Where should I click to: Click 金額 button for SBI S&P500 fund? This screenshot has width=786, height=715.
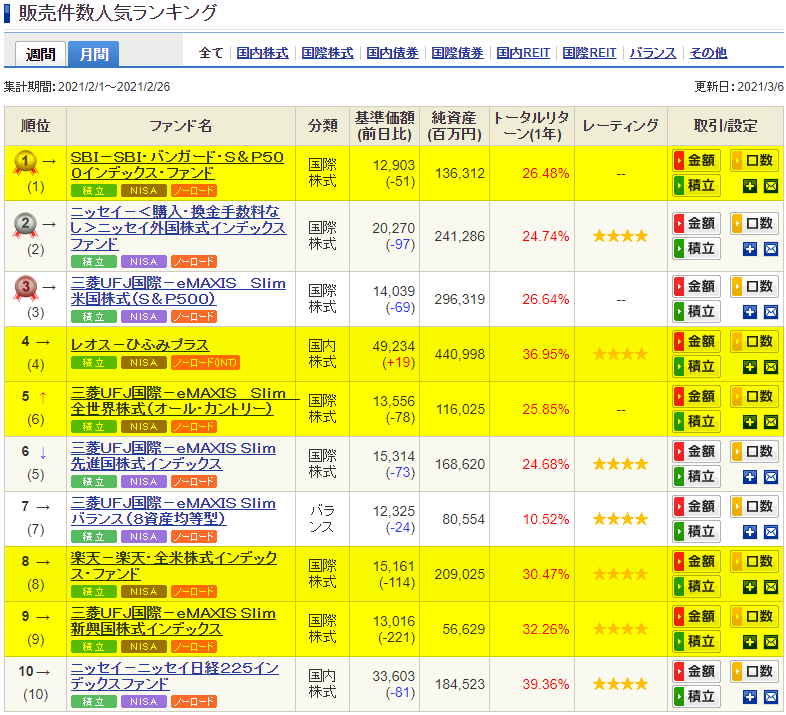coord(696,160)
